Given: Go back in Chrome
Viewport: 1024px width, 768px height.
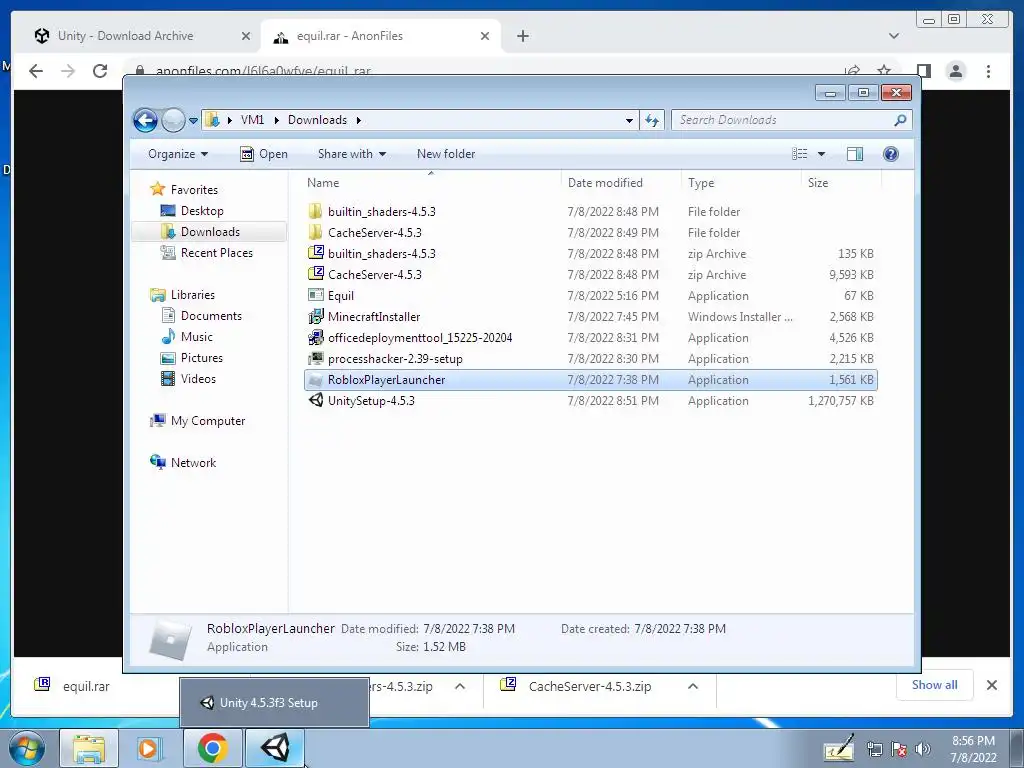Looking at the screenshot, I should 36,71.
